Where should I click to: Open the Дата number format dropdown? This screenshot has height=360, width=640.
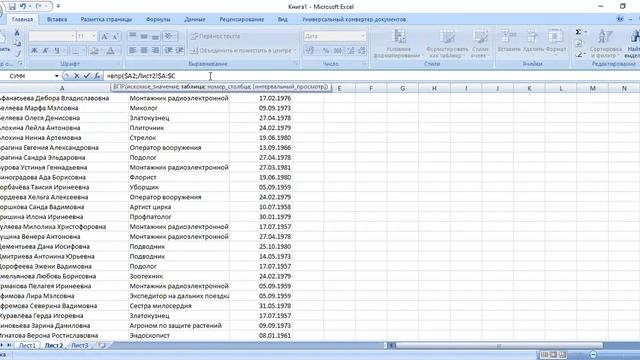[363, 36]
